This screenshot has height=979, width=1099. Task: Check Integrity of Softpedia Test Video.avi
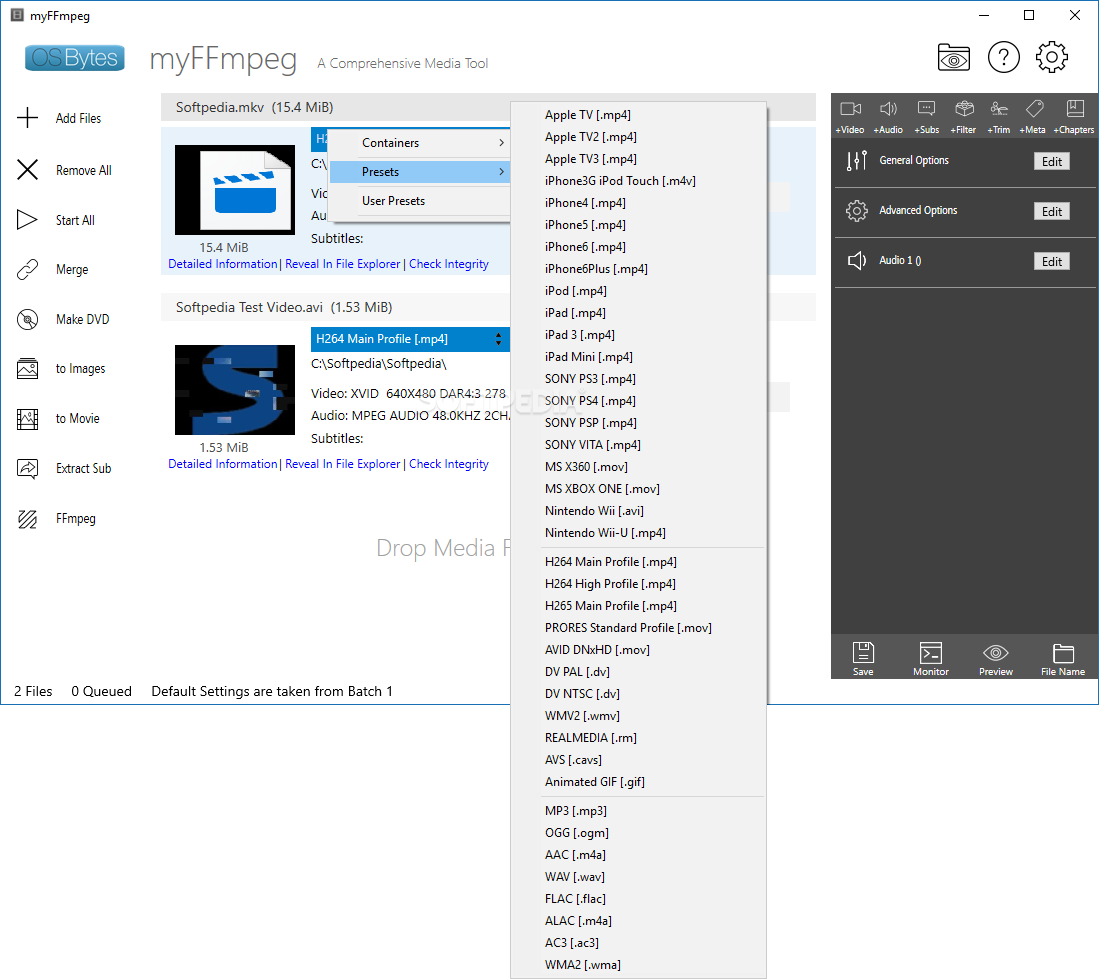[x=449, y=464]
